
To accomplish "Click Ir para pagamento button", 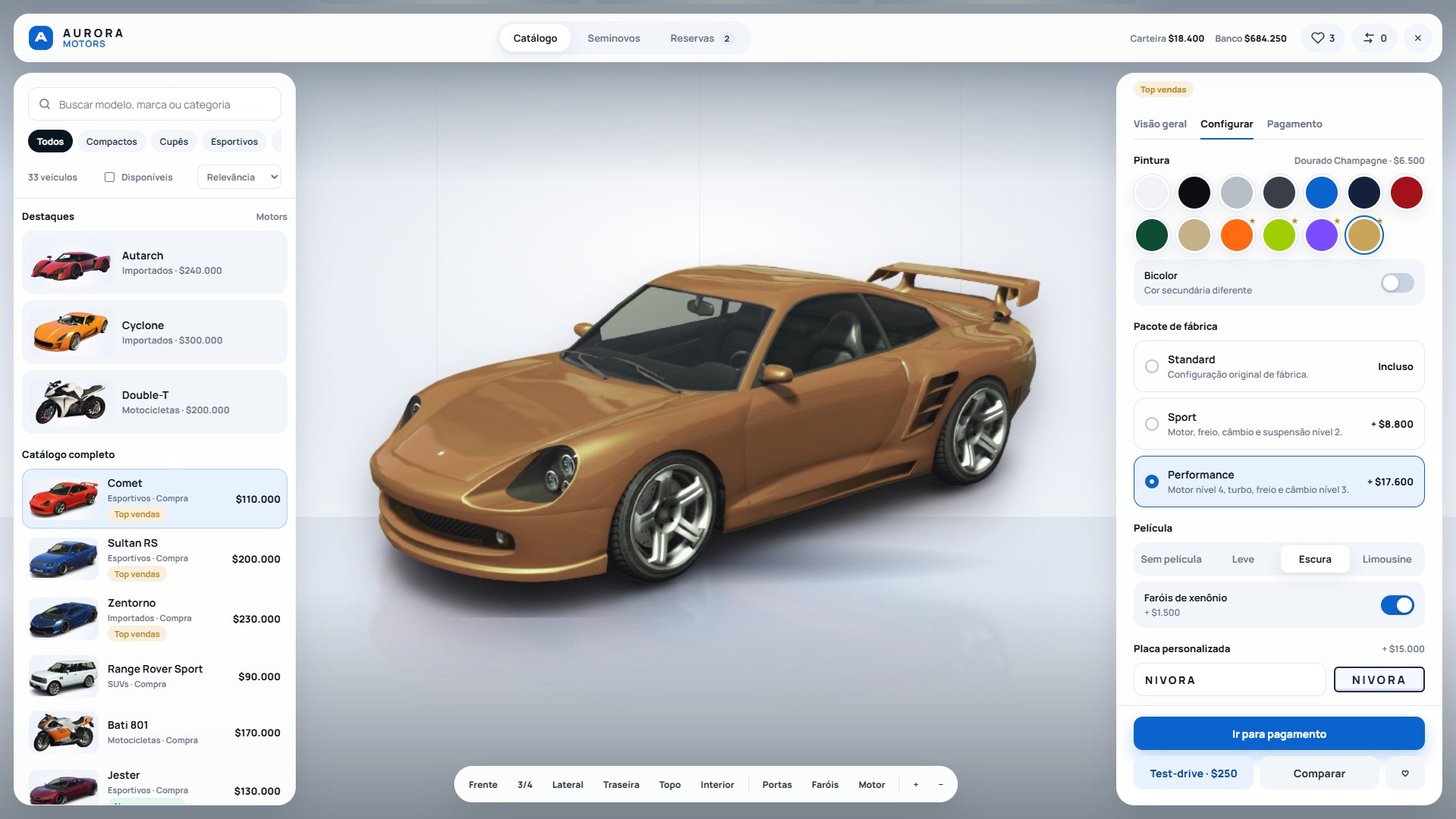I will click(x=1279, y=734).
